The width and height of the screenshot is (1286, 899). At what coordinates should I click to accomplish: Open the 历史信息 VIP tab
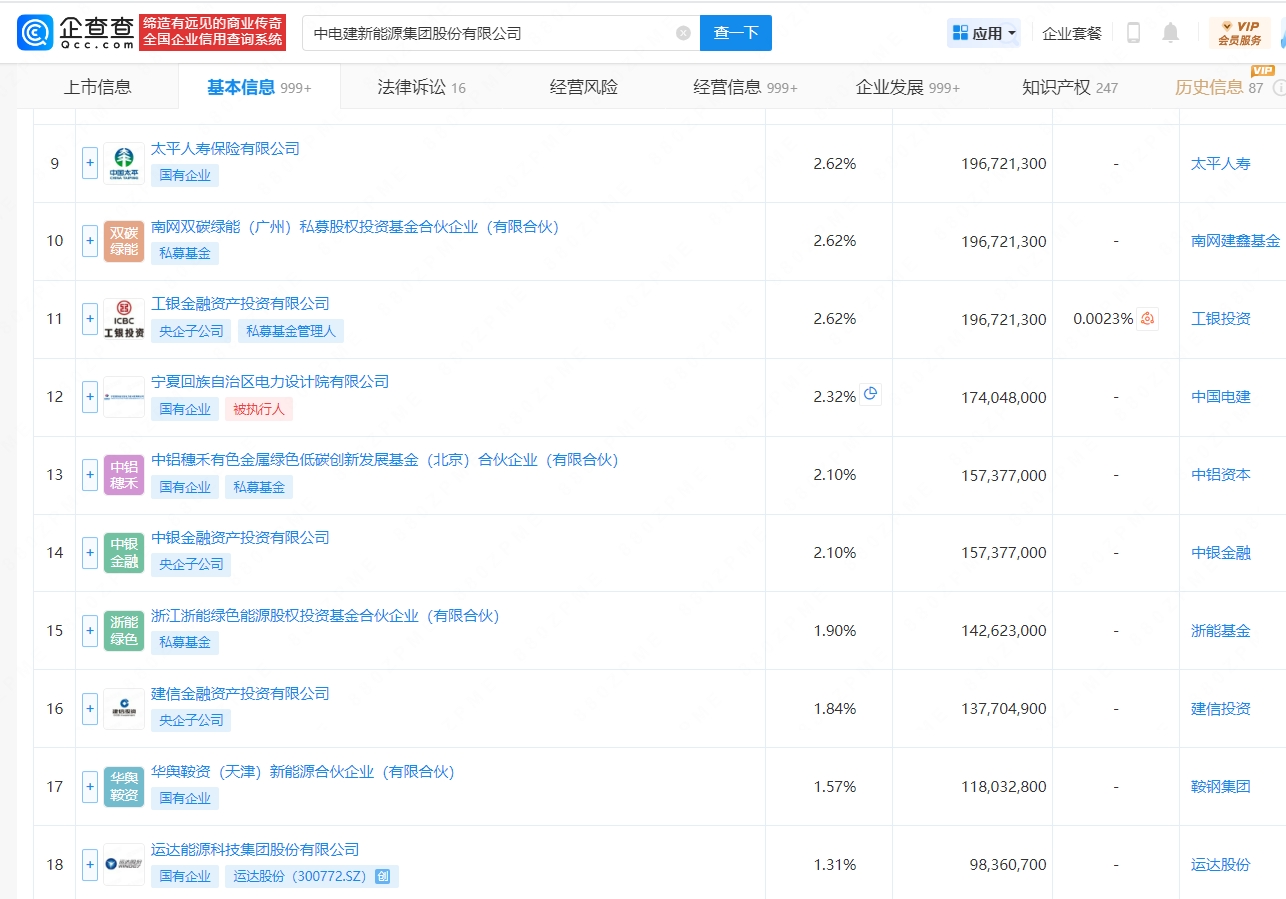pyautogui.click(x=1219, y=87)
